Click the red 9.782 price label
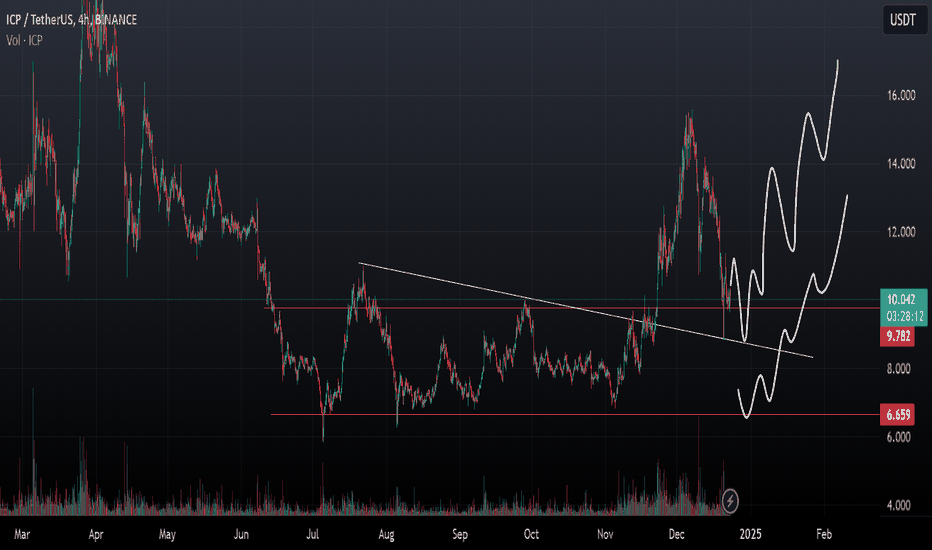The width and height of the screenshot is (932, 550). (x=898, y=337)
